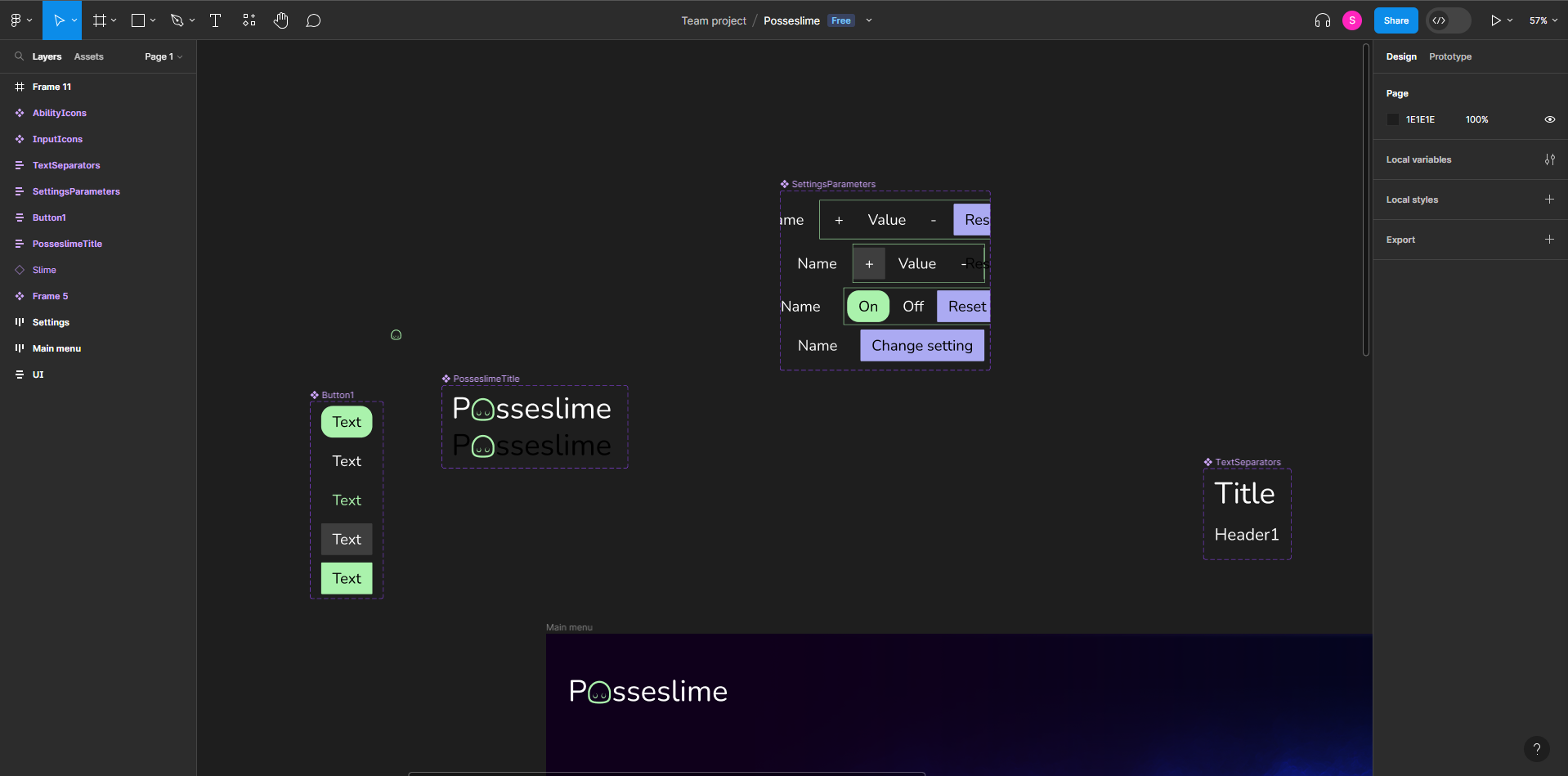Screen dimensions: 1568x776
Task: Click the Present play icon
Action: (1495, 20)
